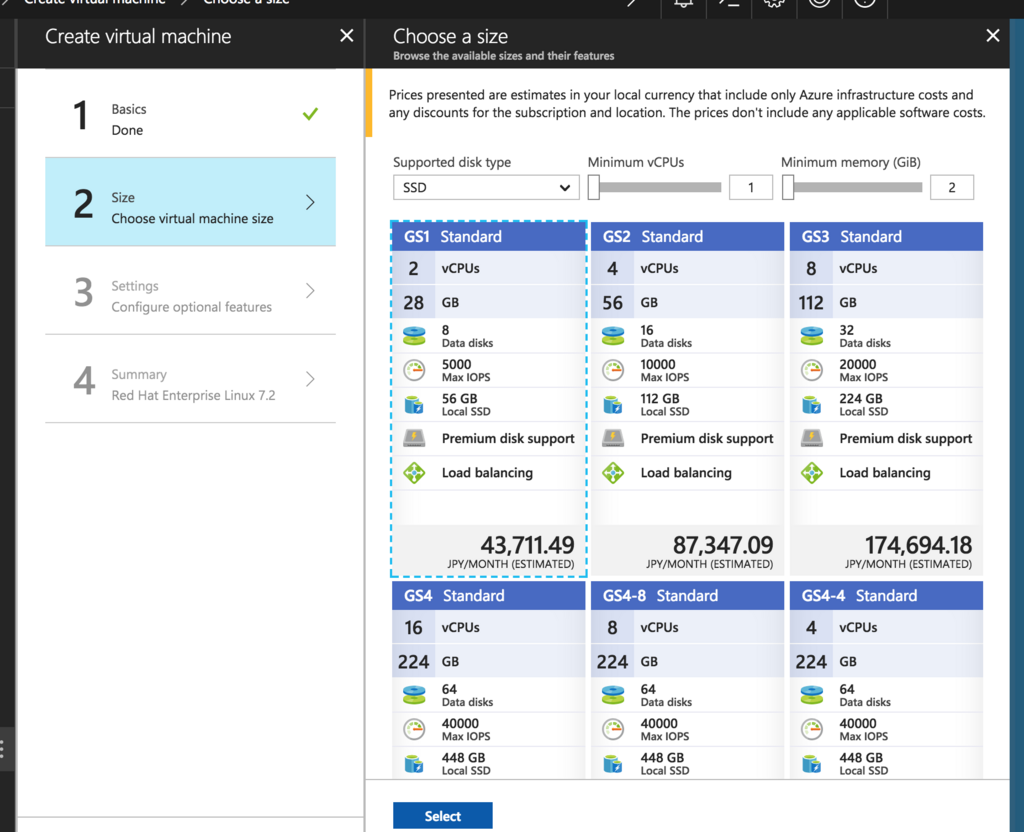Click the GS4 Max IOPS gauge icon

(414, 729)
